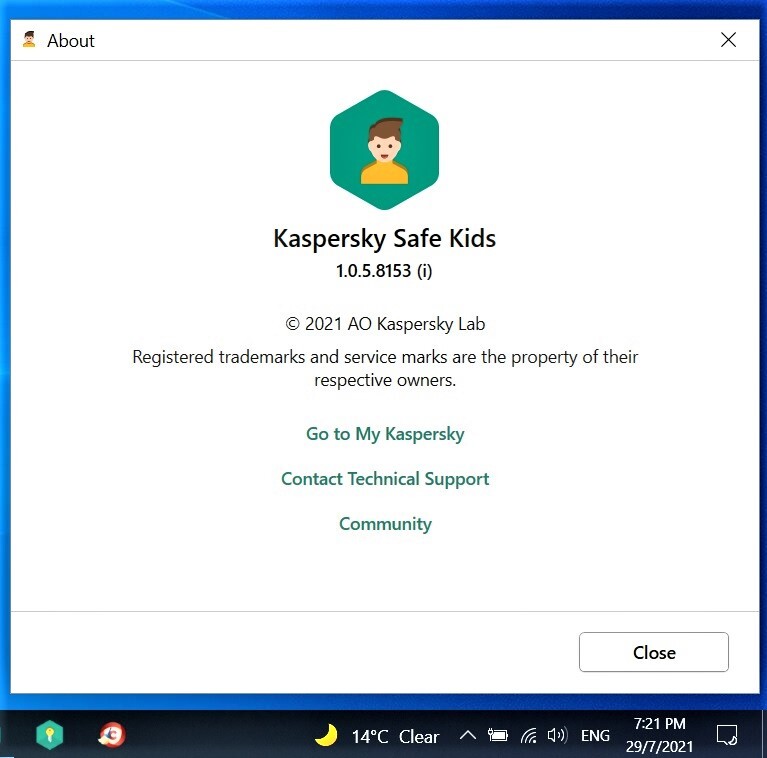Open the notification center icon
This screenshot has width=767, height=758.
(726, 735)
